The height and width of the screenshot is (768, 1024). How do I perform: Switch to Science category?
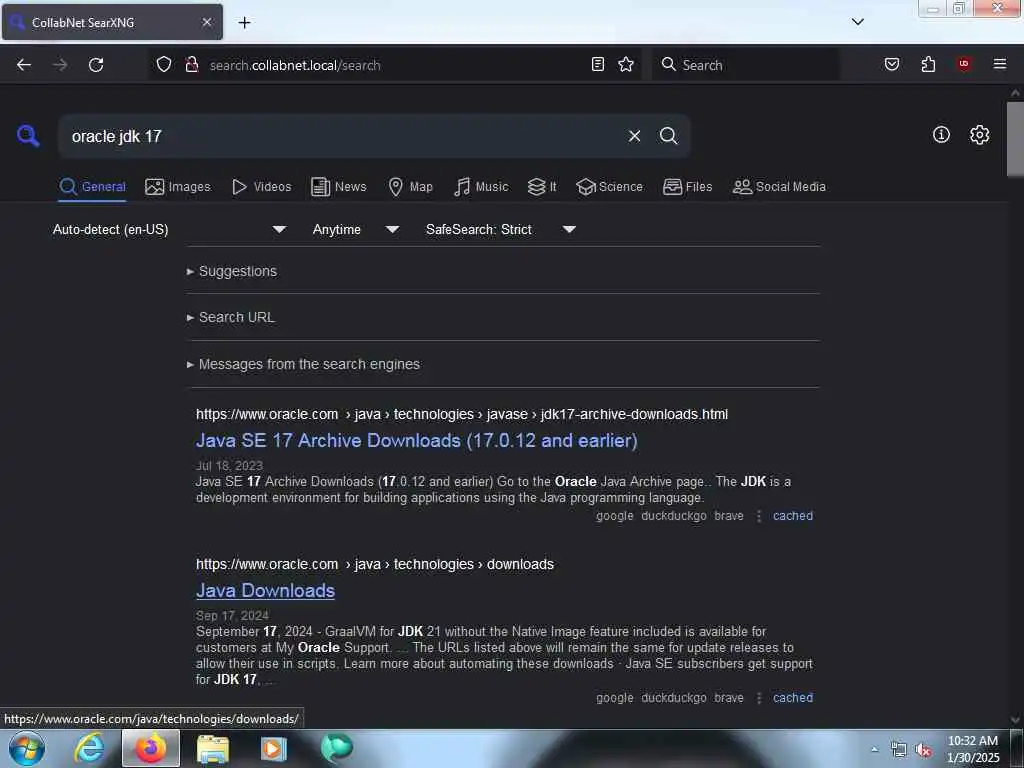609,187
